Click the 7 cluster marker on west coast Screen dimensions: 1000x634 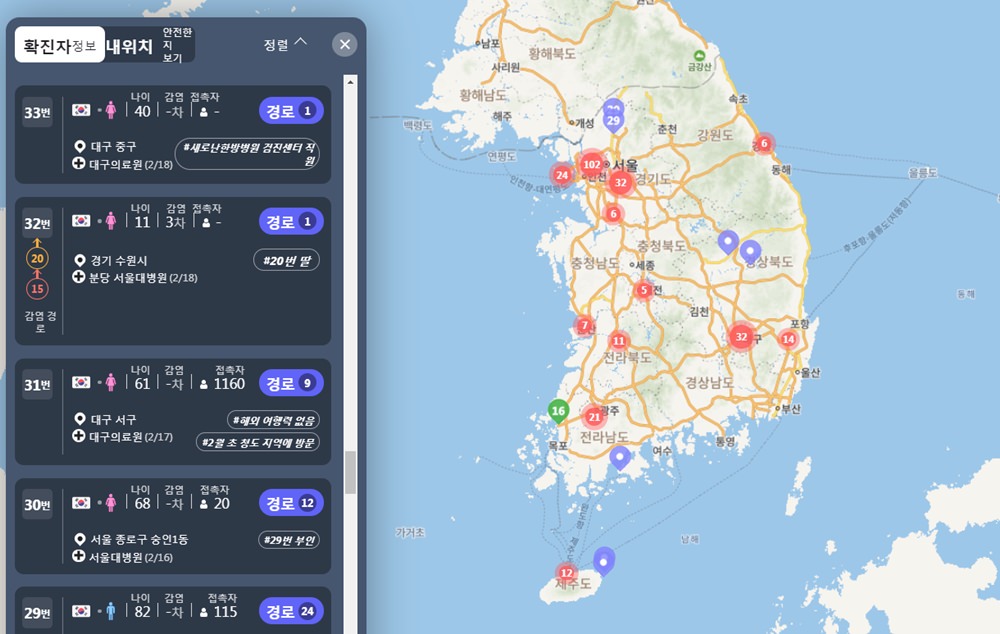click(x=584, y=325)
